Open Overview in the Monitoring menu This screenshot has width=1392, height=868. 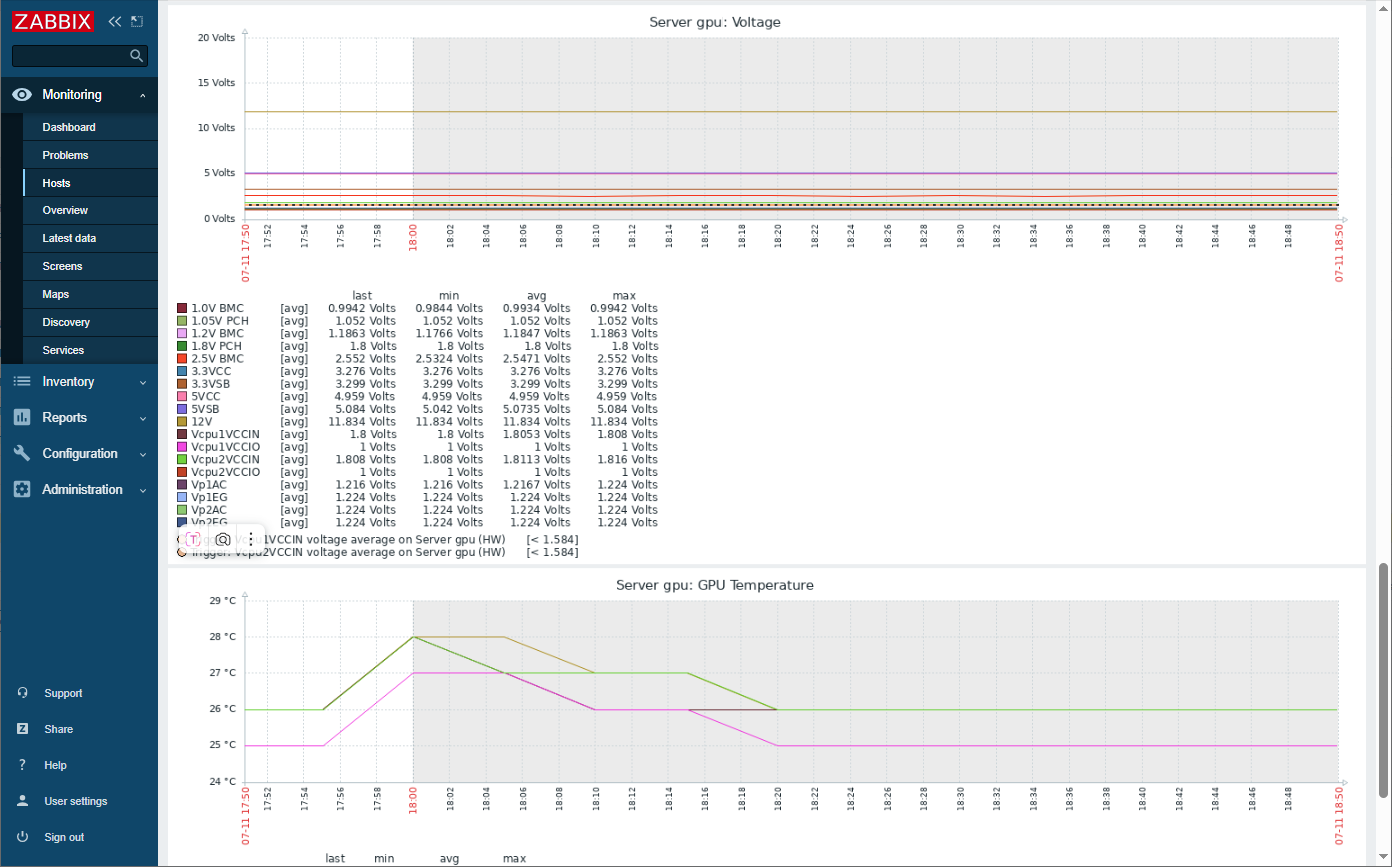coord(90,211)
